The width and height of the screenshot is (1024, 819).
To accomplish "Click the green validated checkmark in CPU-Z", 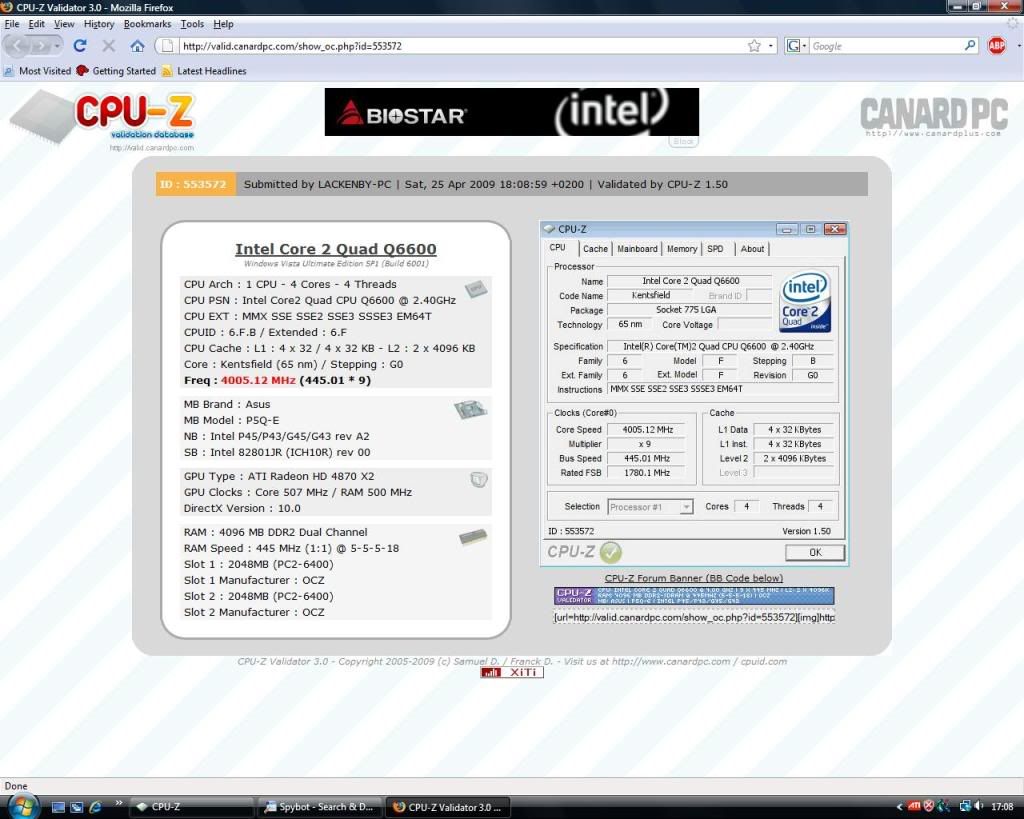I will 611,553.
